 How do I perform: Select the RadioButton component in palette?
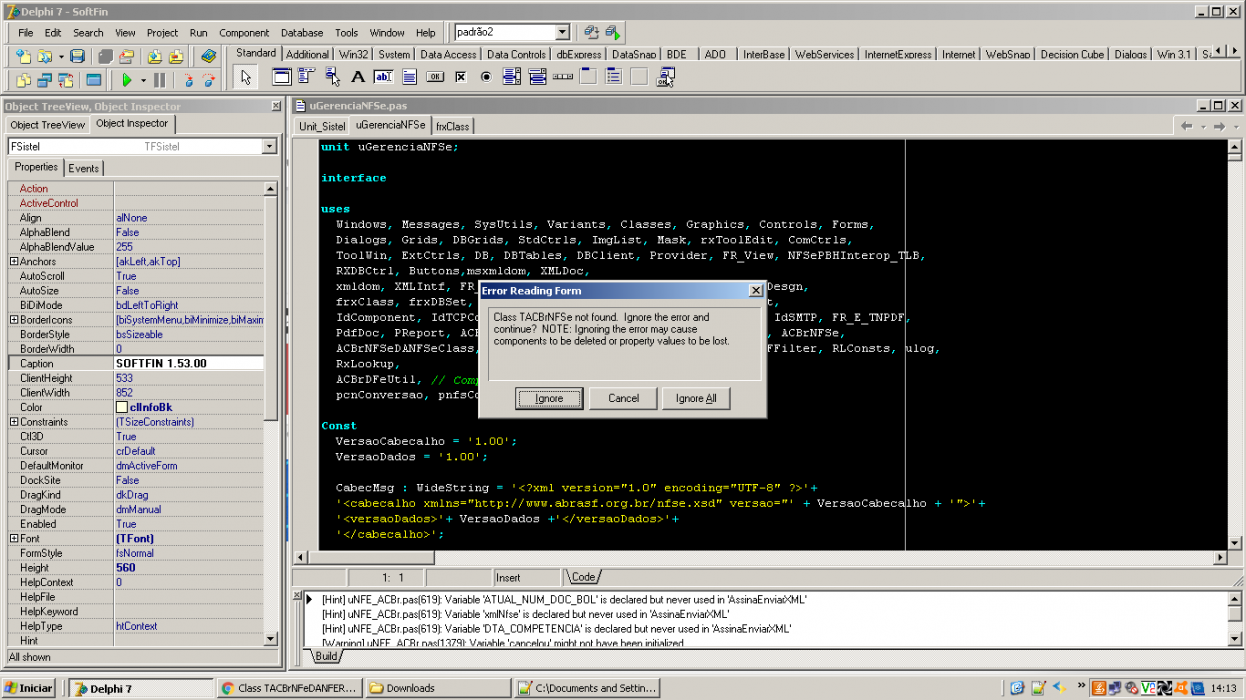(x=487, y=77)
